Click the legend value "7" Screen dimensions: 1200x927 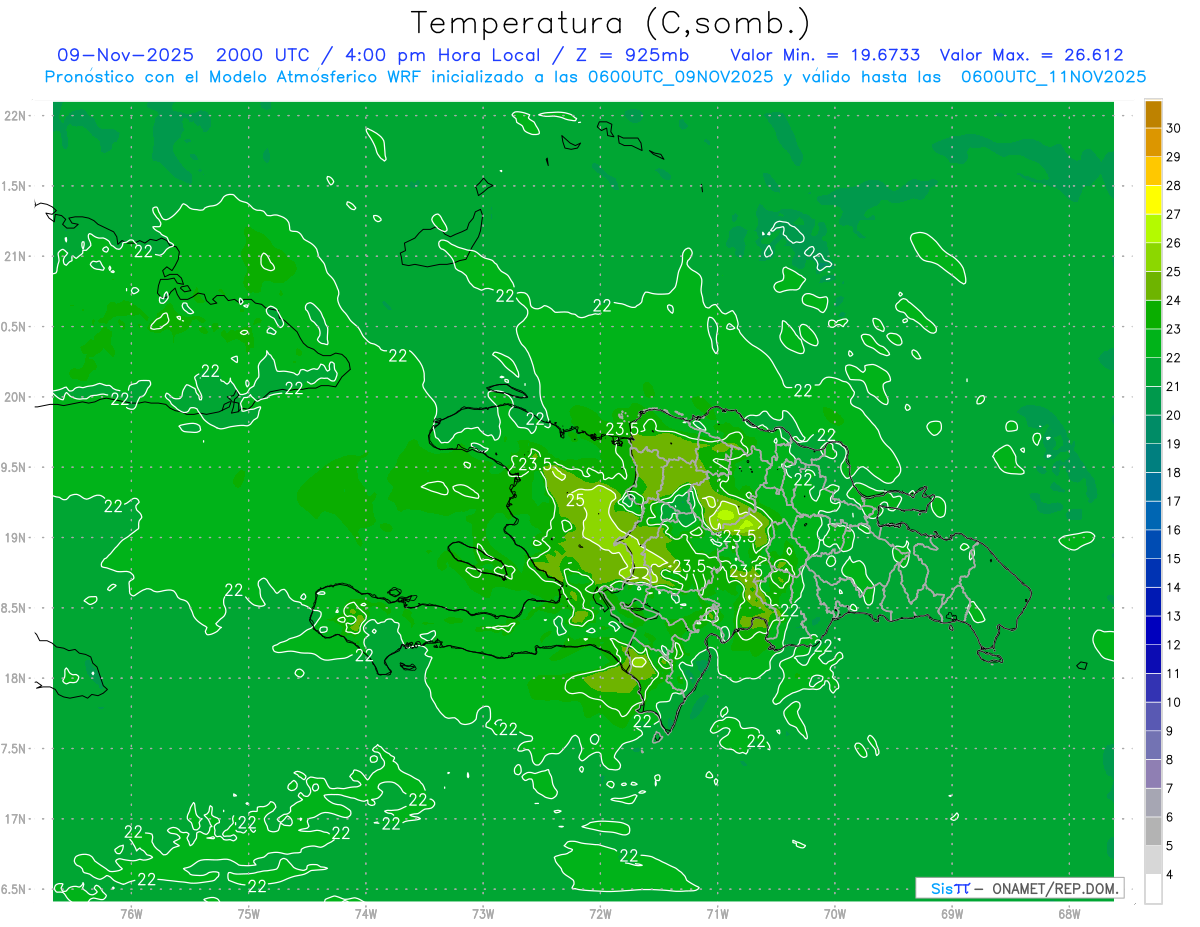[x=1171, y=788]
